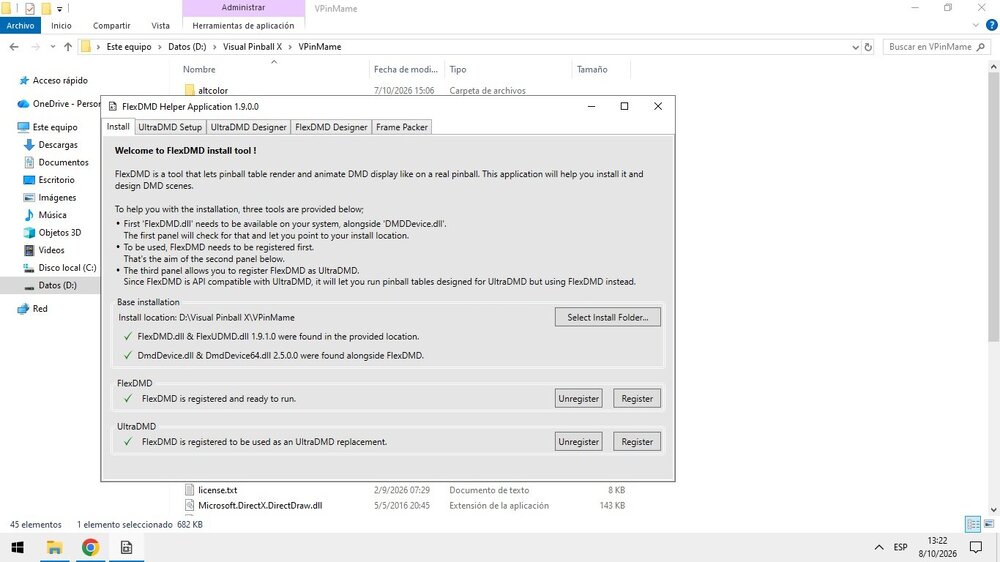The image size is (1000, 562).
Task: Click the refresh icon beside address bar
Action: click(x=867, y=47)
